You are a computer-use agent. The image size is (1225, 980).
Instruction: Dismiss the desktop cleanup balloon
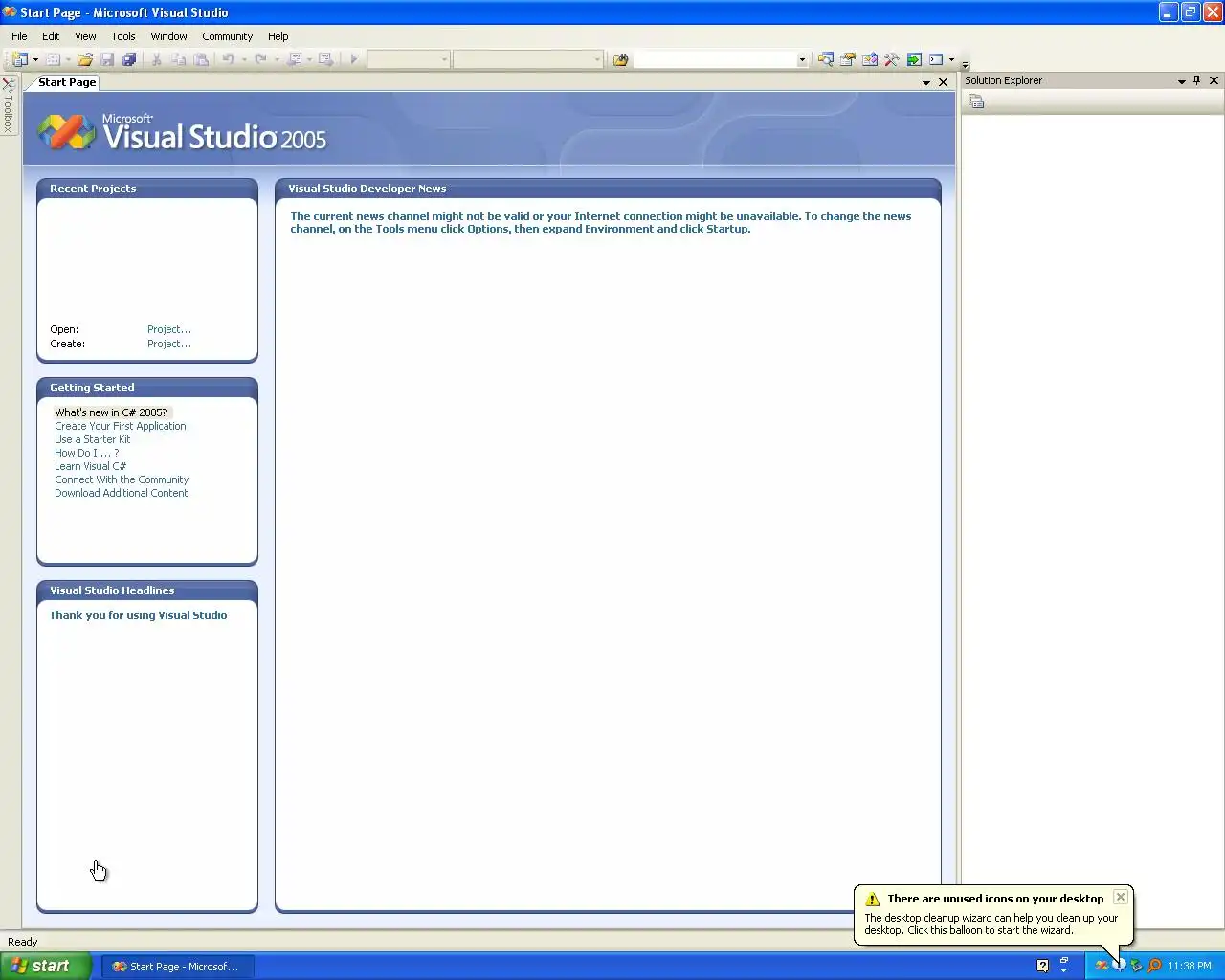(1120, 898)
